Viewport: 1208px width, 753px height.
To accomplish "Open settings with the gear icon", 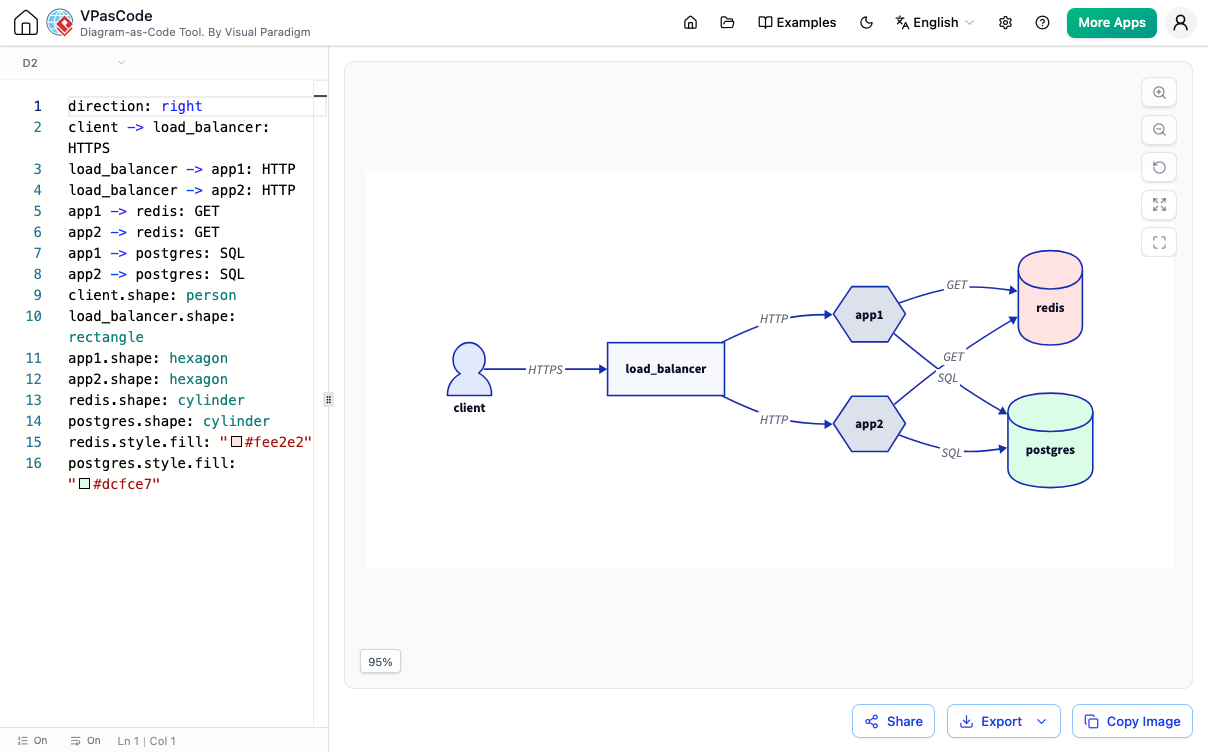I will [x=1006, y=23].
